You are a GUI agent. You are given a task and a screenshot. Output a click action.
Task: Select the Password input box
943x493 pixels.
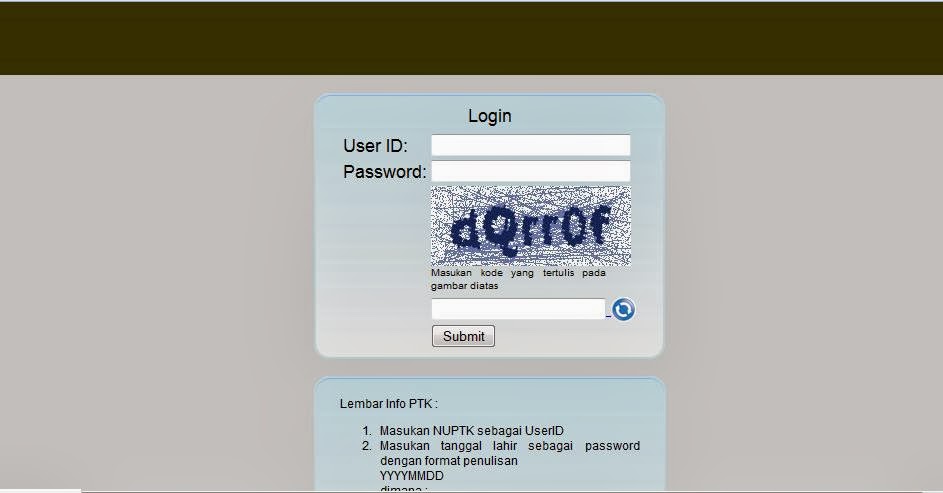click(530, 171)
